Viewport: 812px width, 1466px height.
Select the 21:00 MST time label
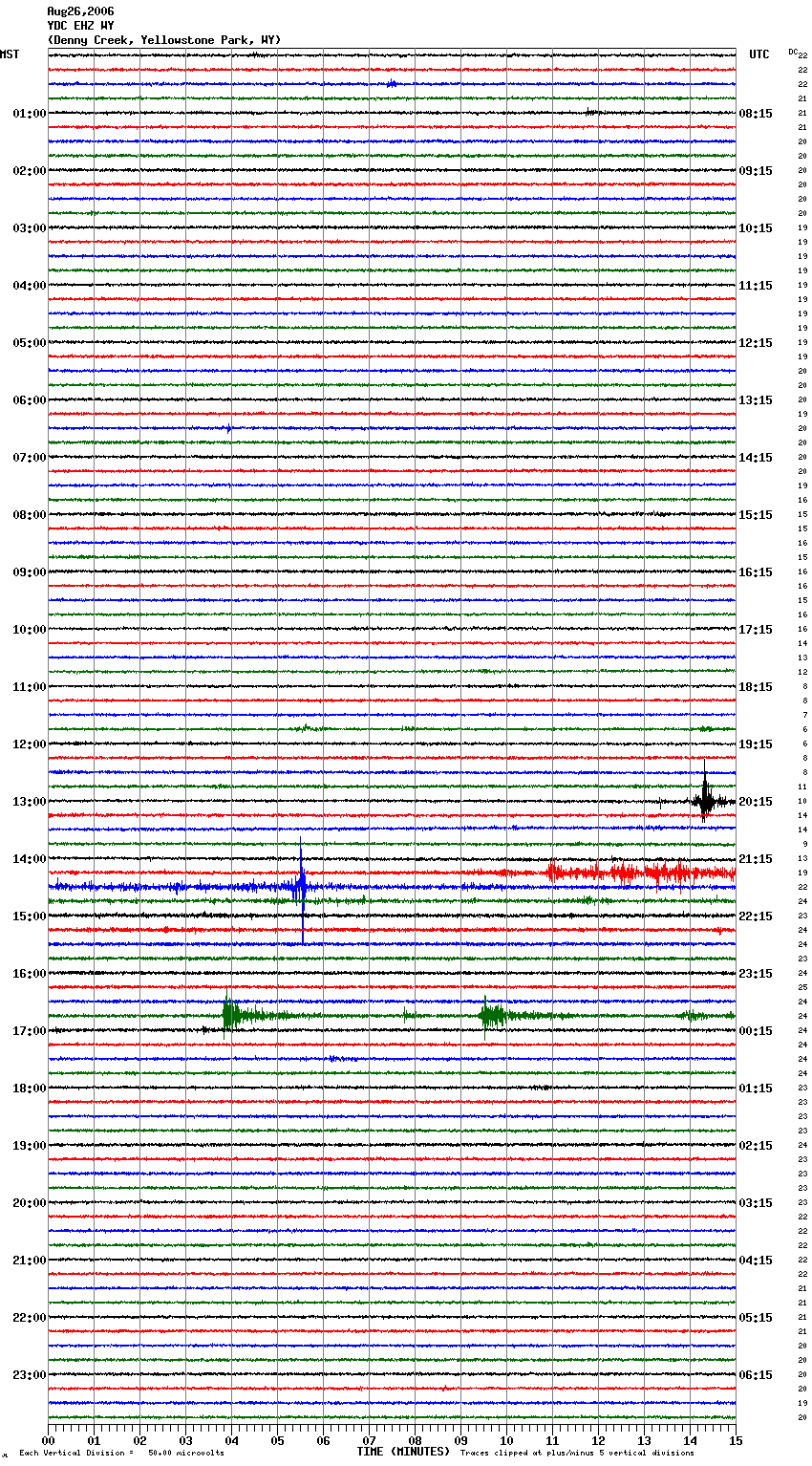click(30, 1261)
